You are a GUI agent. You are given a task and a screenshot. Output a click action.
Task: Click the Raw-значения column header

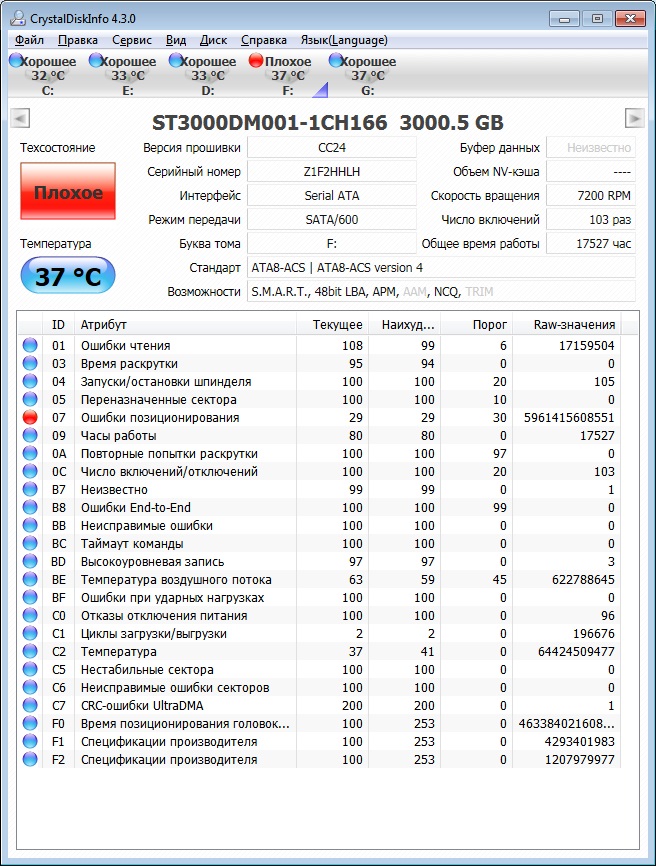pos(567,325)
